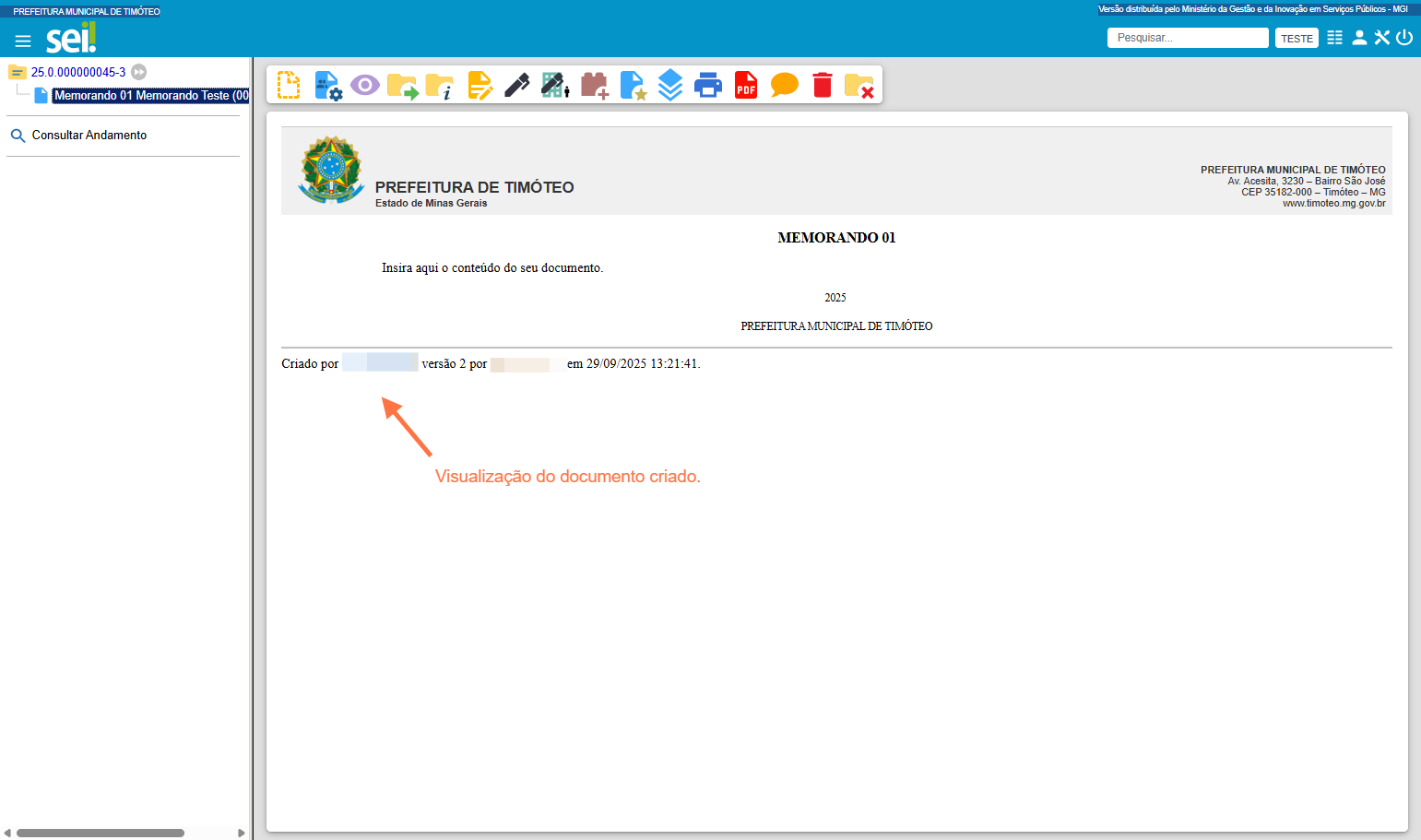1421x840 pixels.
Task: Open the TESTE unit selector
Action: [1297, 39]
